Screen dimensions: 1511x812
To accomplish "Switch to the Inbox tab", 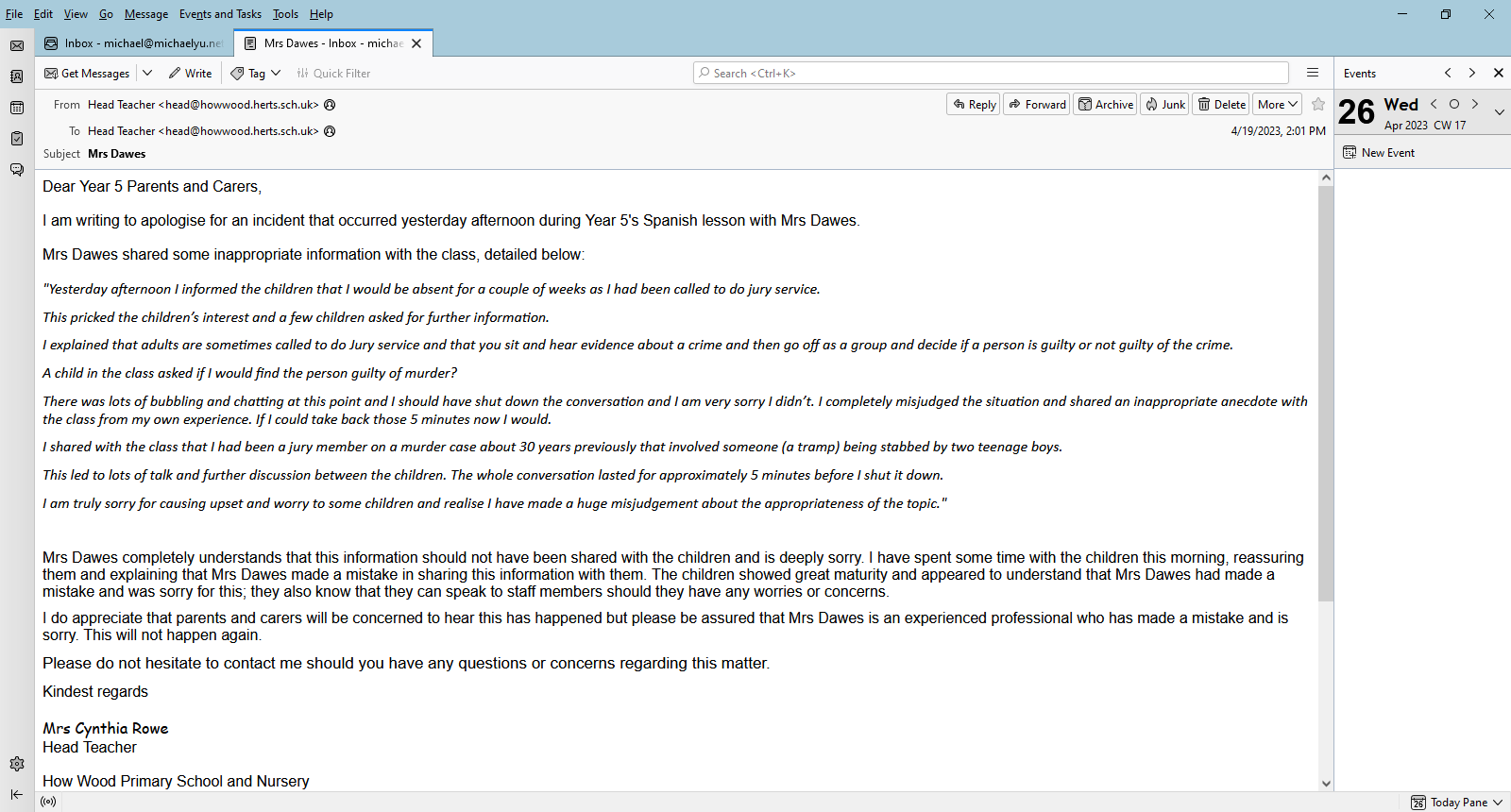I will (x=133, y=43).
